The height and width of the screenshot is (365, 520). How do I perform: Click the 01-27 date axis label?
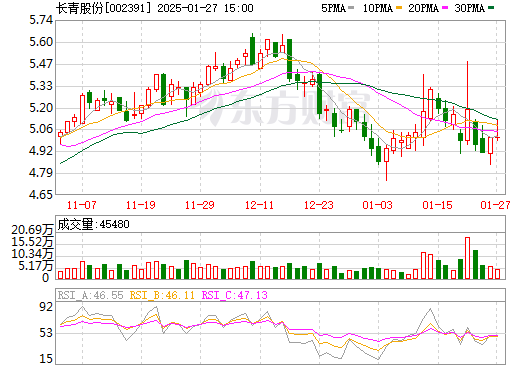tap(496, 205)
